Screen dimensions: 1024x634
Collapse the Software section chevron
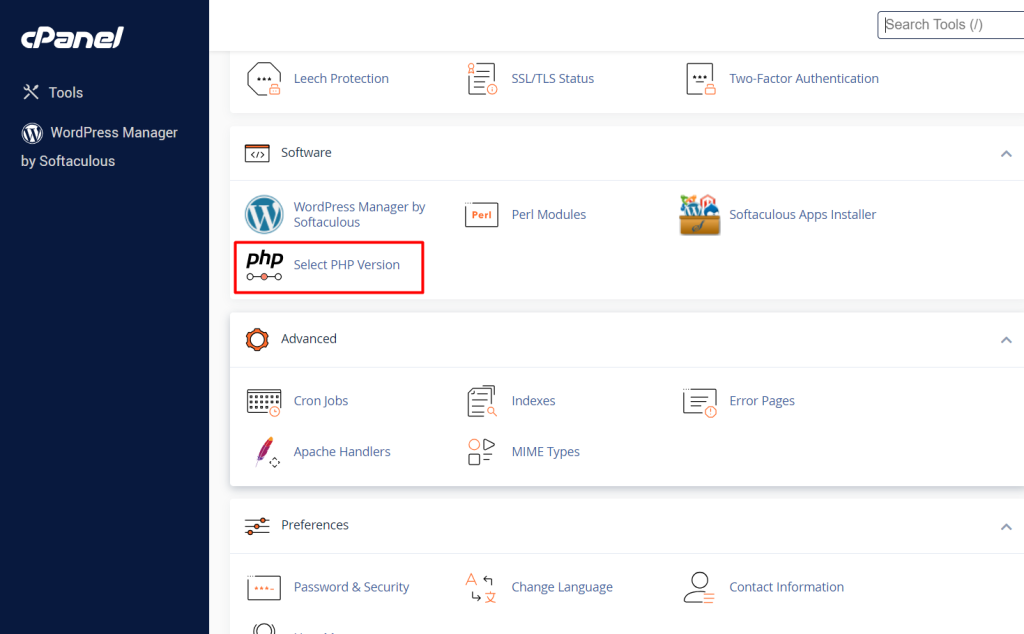point(1006,154)
